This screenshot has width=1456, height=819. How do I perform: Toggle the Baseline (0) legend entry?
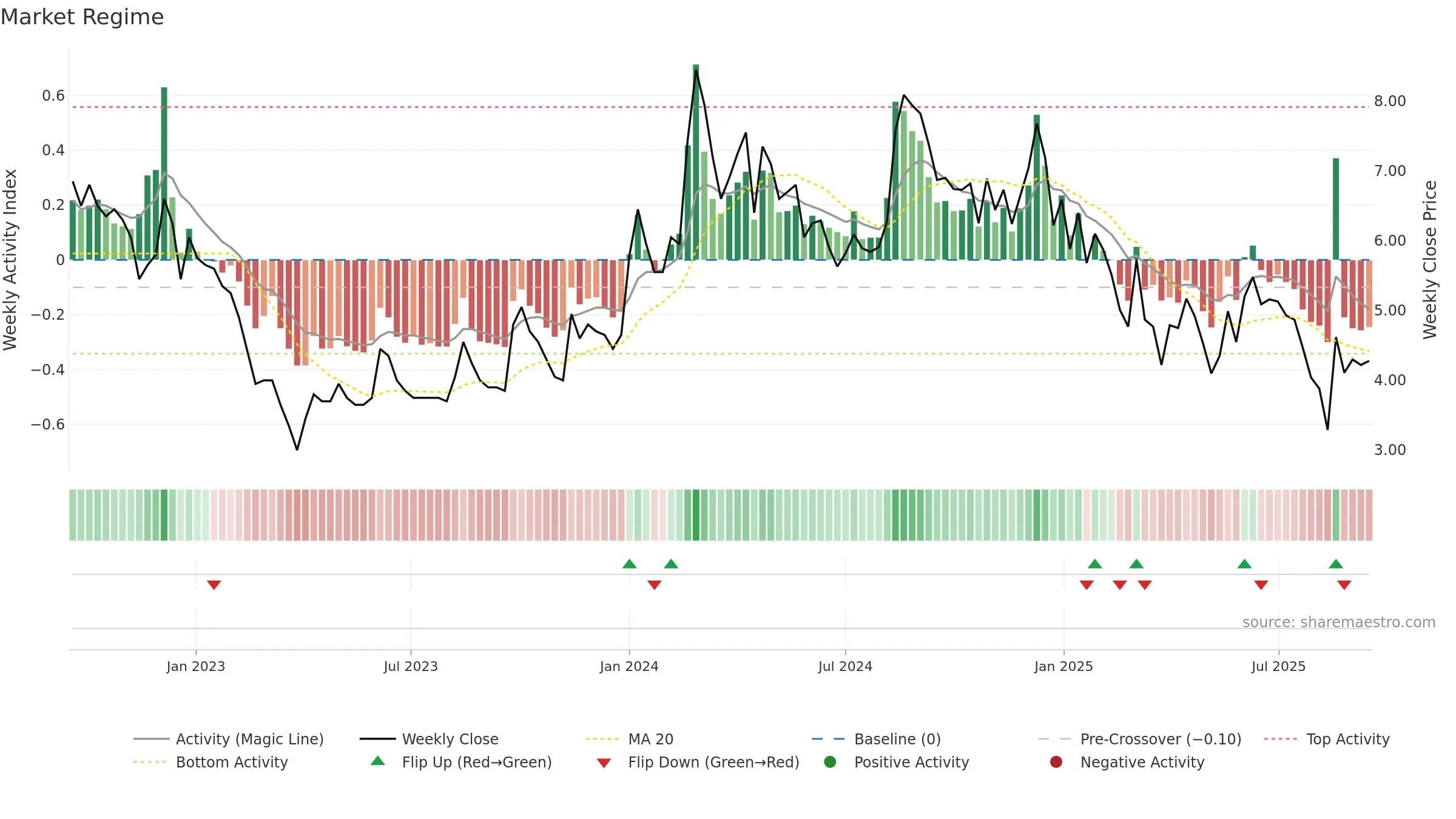coord(876,739)
